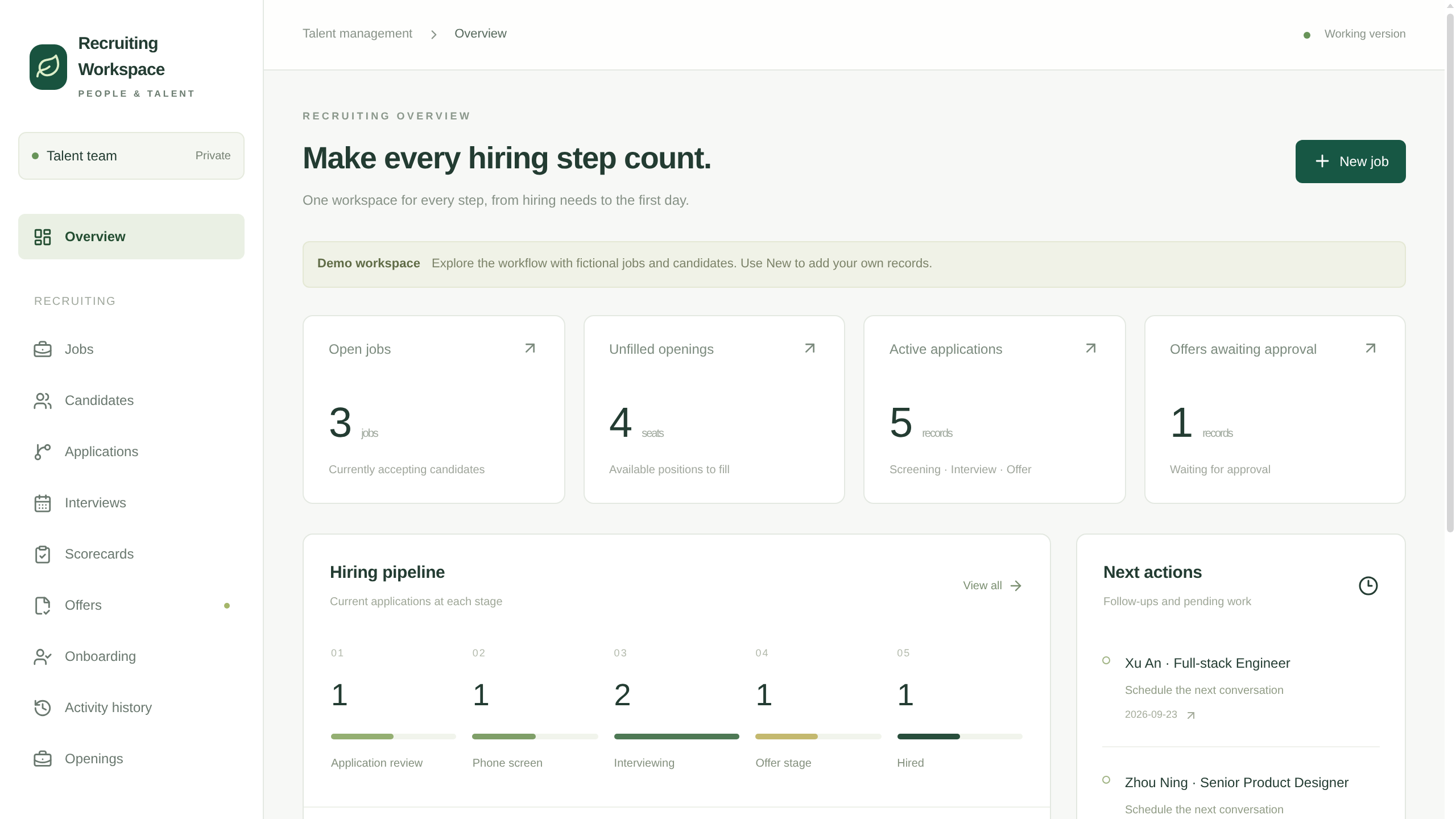Click the Application review progress bar

tap(394, 737)
